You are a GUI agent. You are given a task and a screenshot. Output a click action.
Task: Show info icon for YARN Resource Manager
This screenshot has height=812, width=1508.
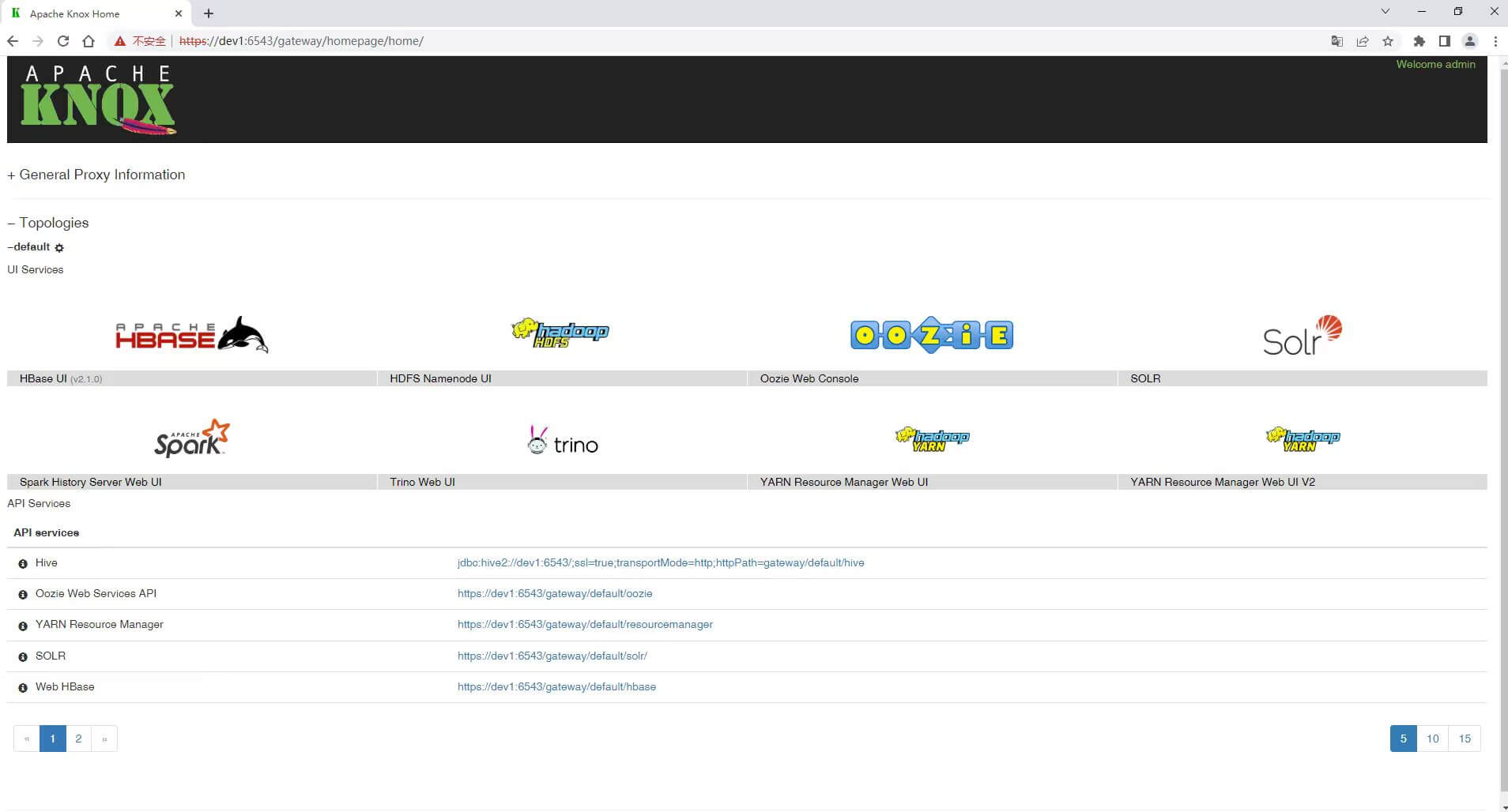[23, 626]
